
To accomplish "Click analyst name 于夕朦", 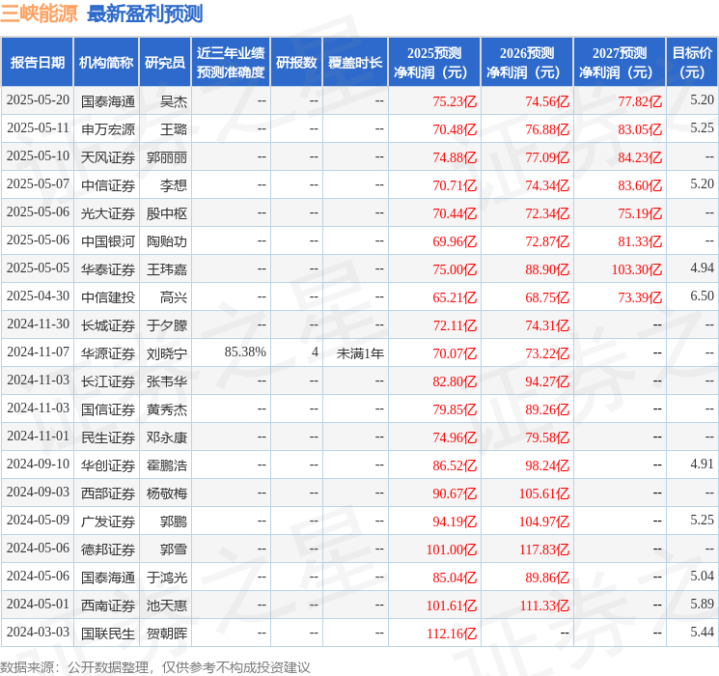I will [166, 325].
